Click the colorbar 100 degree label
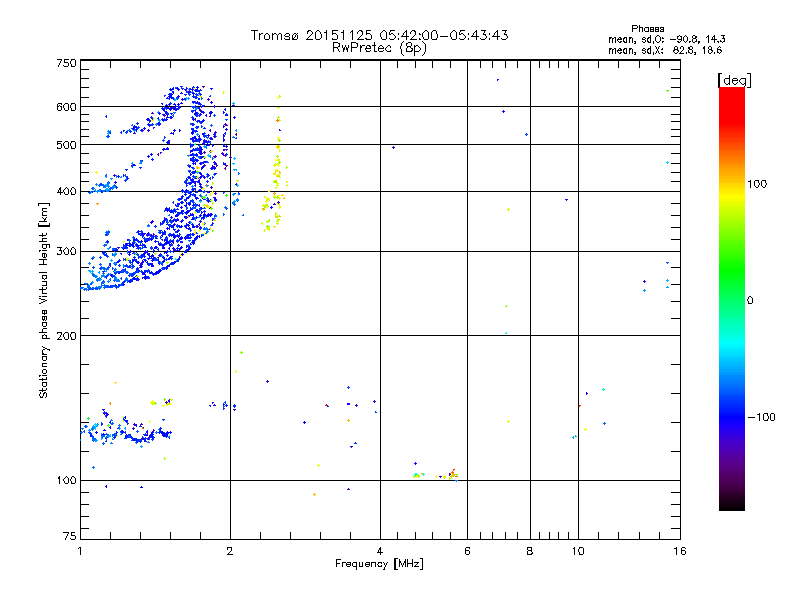This screenshot has height=600, width=800. click(757, 184)
